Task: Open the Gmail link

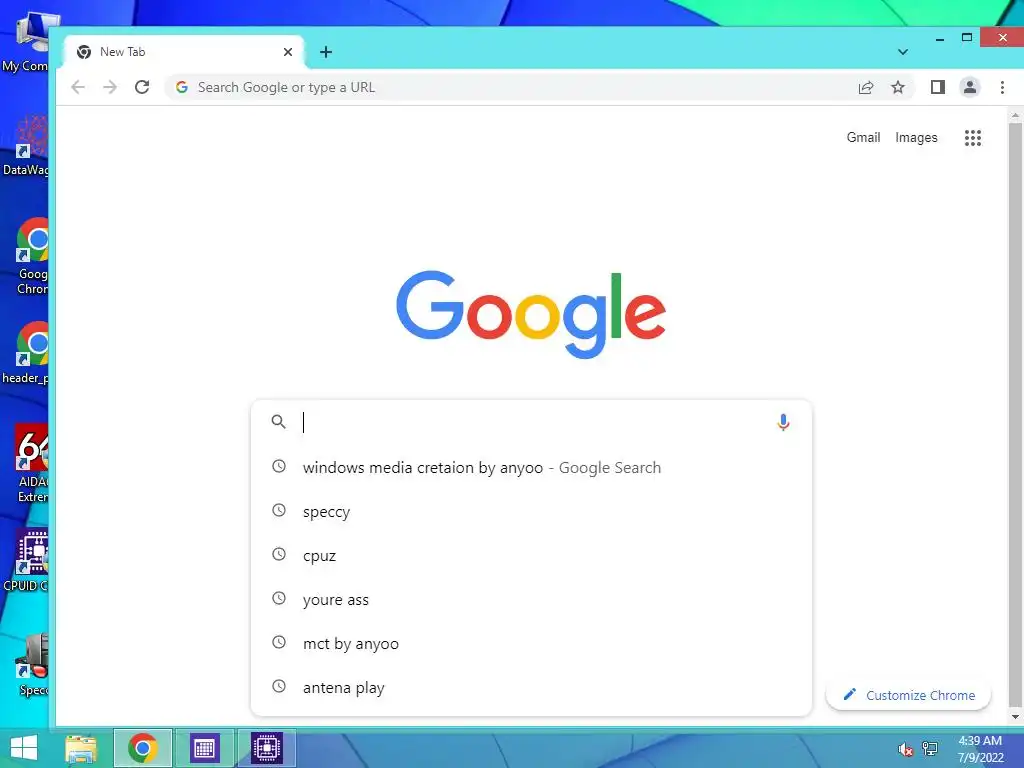Action: tap(863, 137)
